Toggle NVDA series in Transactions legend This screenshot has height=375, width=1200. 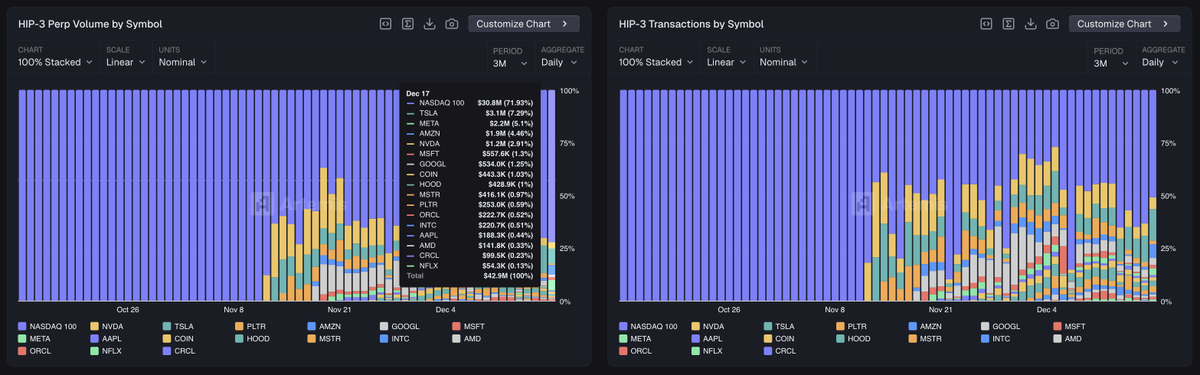tap(707, 326)
